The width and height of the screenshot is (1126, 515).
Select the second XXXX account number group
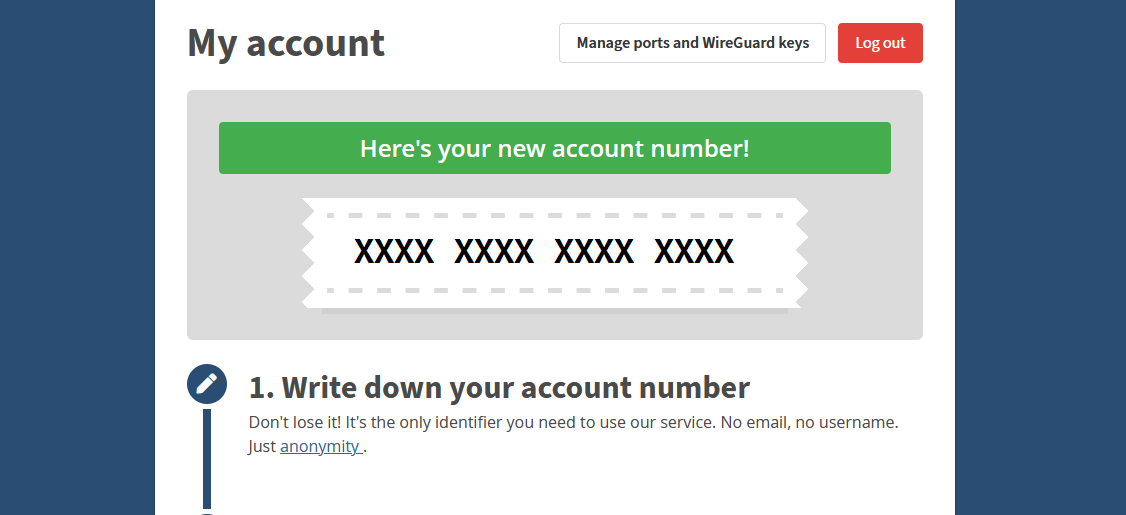point(494,251)
